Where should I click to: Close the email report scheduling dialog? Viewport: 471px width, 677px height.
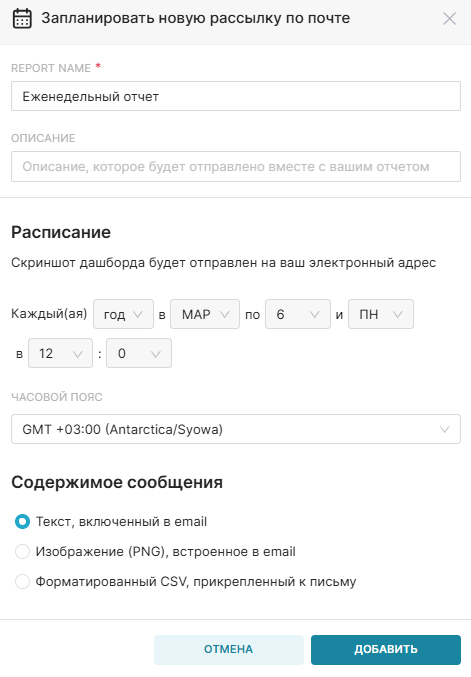pyautogui.click(x=449, y=19)
